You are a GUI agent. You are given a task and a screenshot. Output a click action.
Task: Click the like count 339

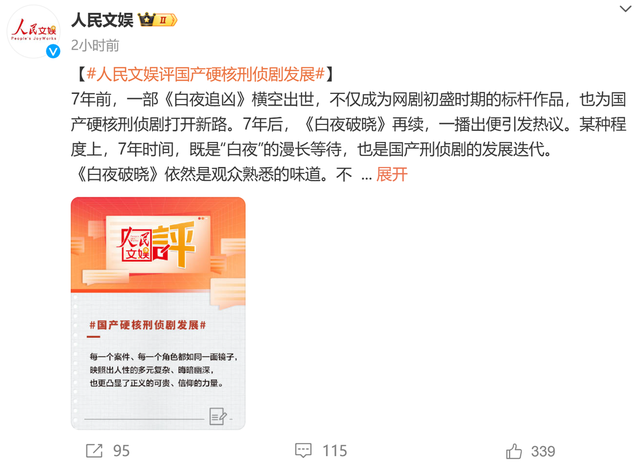click(x=543, y=451)
